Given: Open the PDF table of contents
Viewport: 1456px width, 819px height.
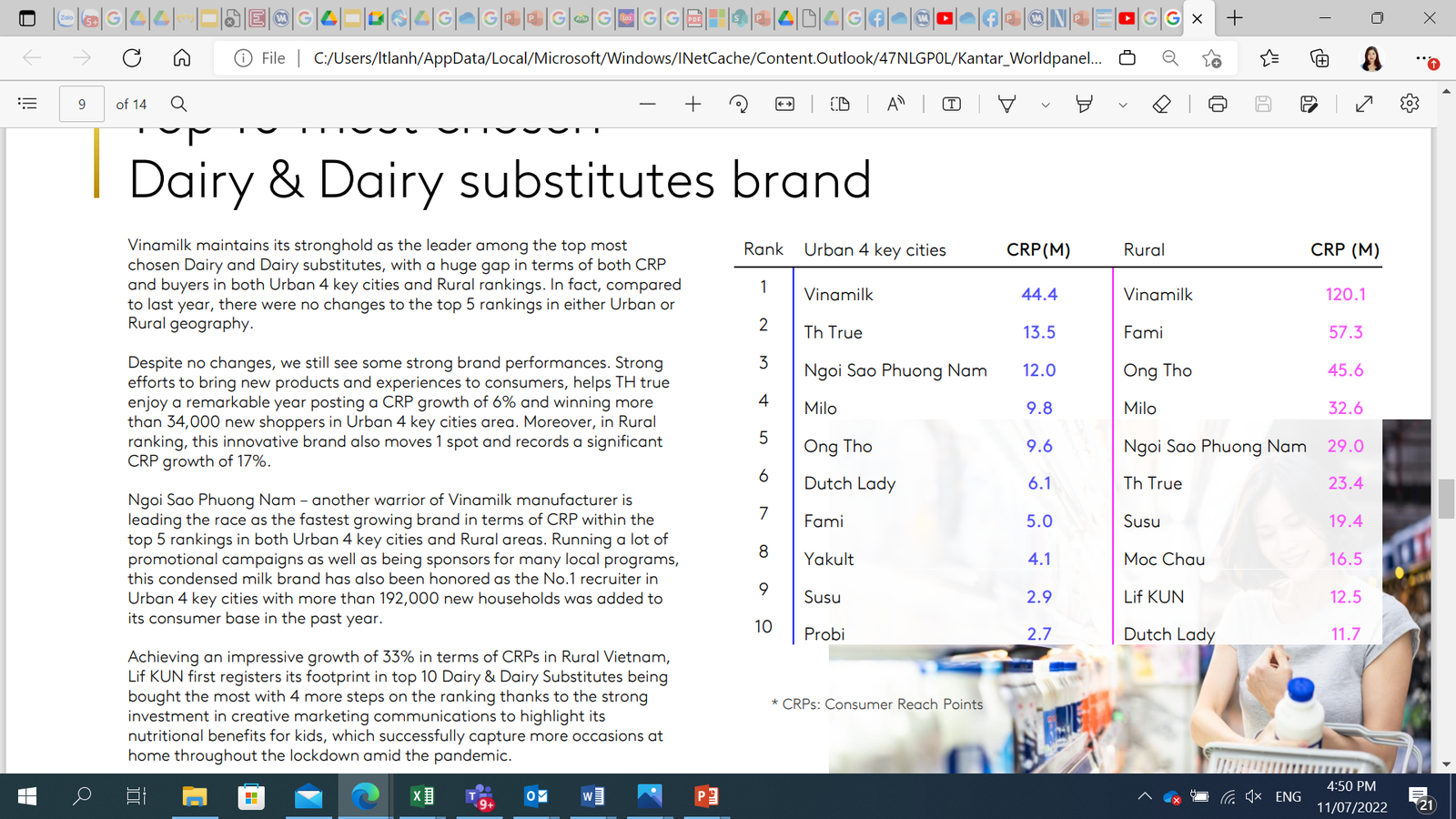Looking at the screenshot, I should coord(27,104).
